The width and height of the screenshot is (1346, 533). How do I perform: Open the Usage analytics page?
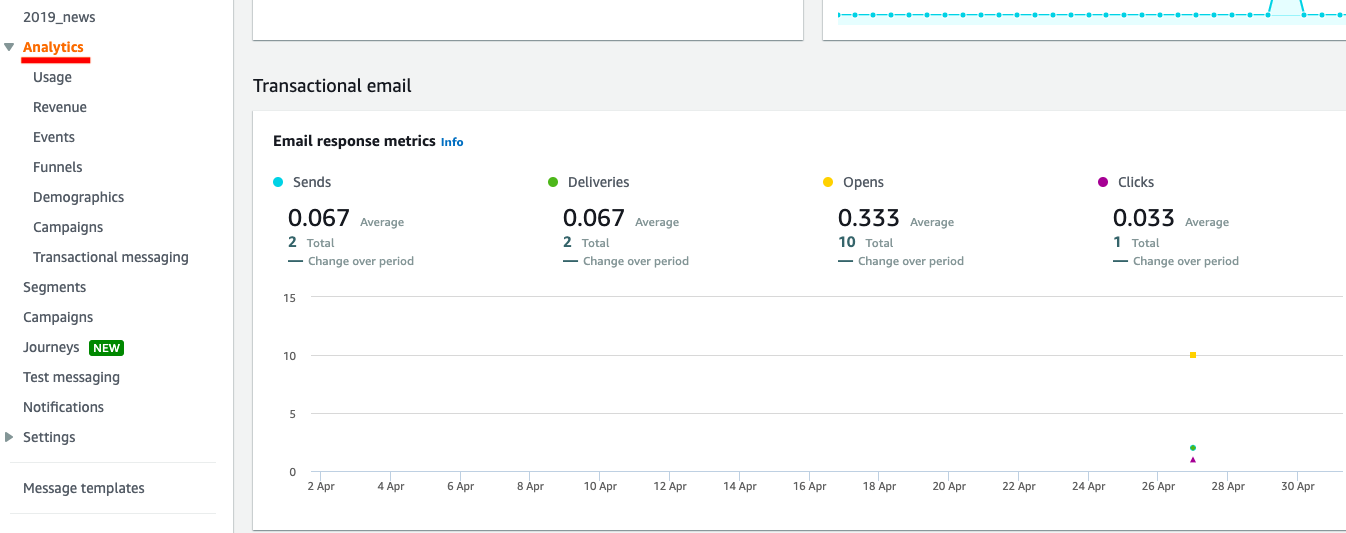52,77
